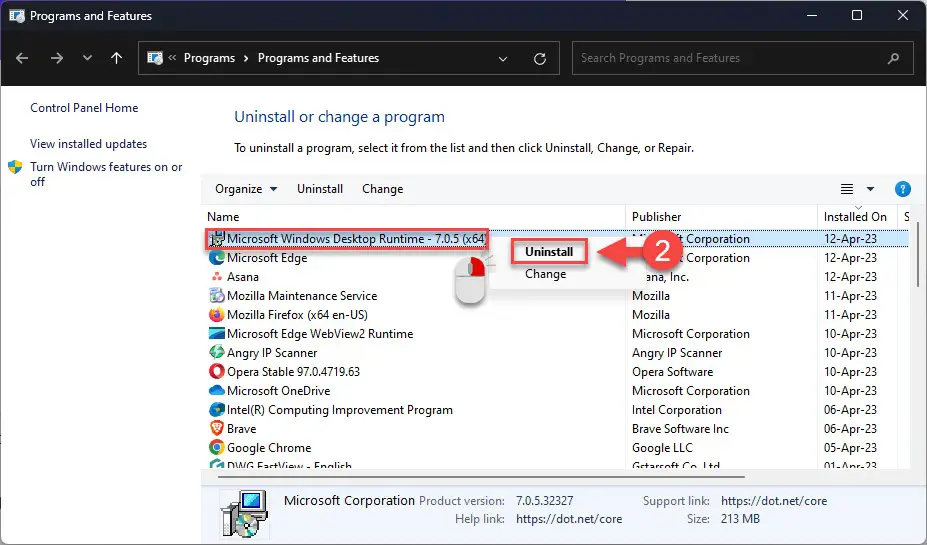Click Google LLC publisher cell
Image resolution: width=927 pixels, height=545 pixels.
pos(662,447)
